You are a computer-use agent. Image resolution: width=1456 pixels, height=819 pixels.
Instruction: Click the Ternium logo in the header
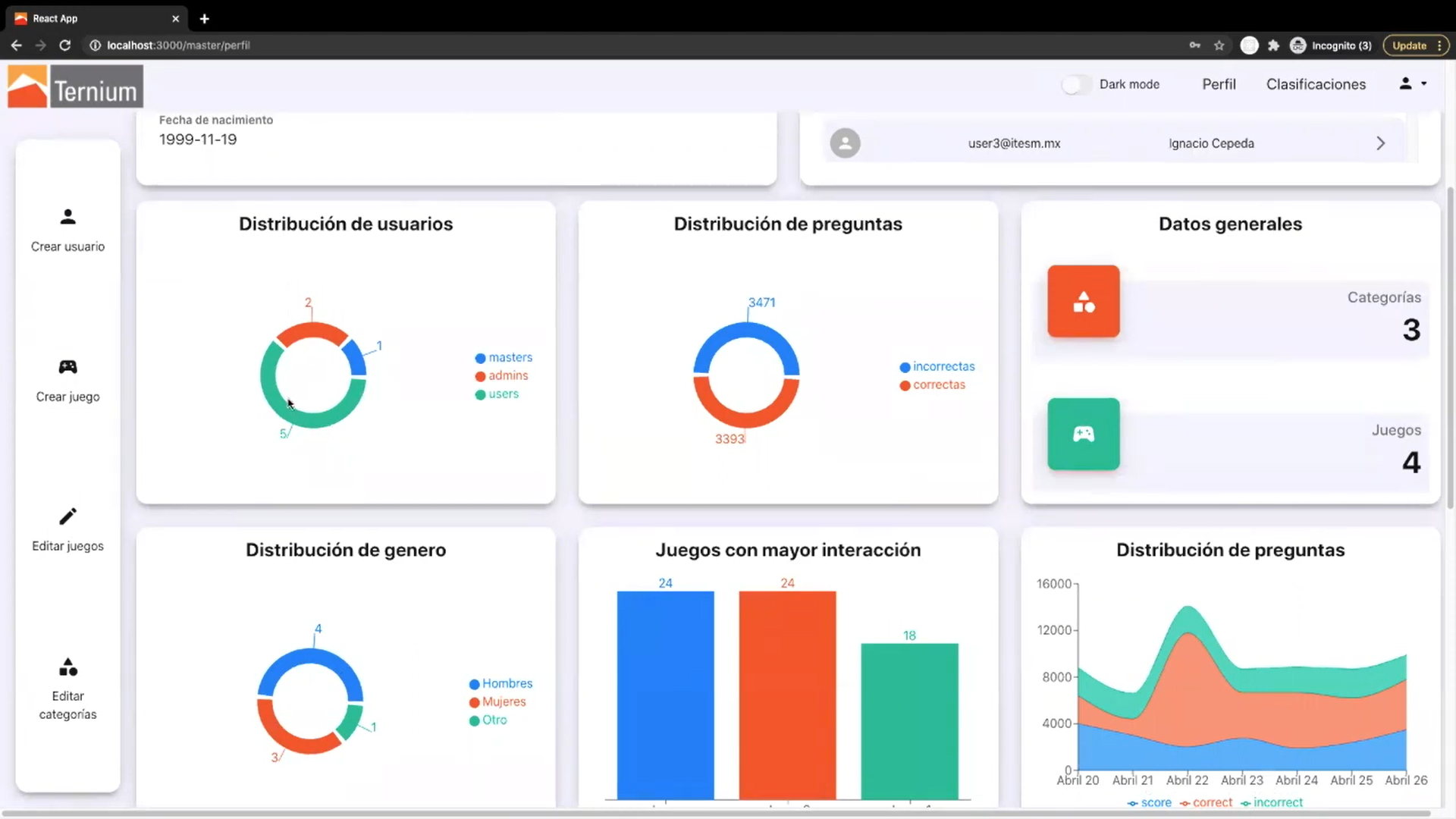click(74, 86)
